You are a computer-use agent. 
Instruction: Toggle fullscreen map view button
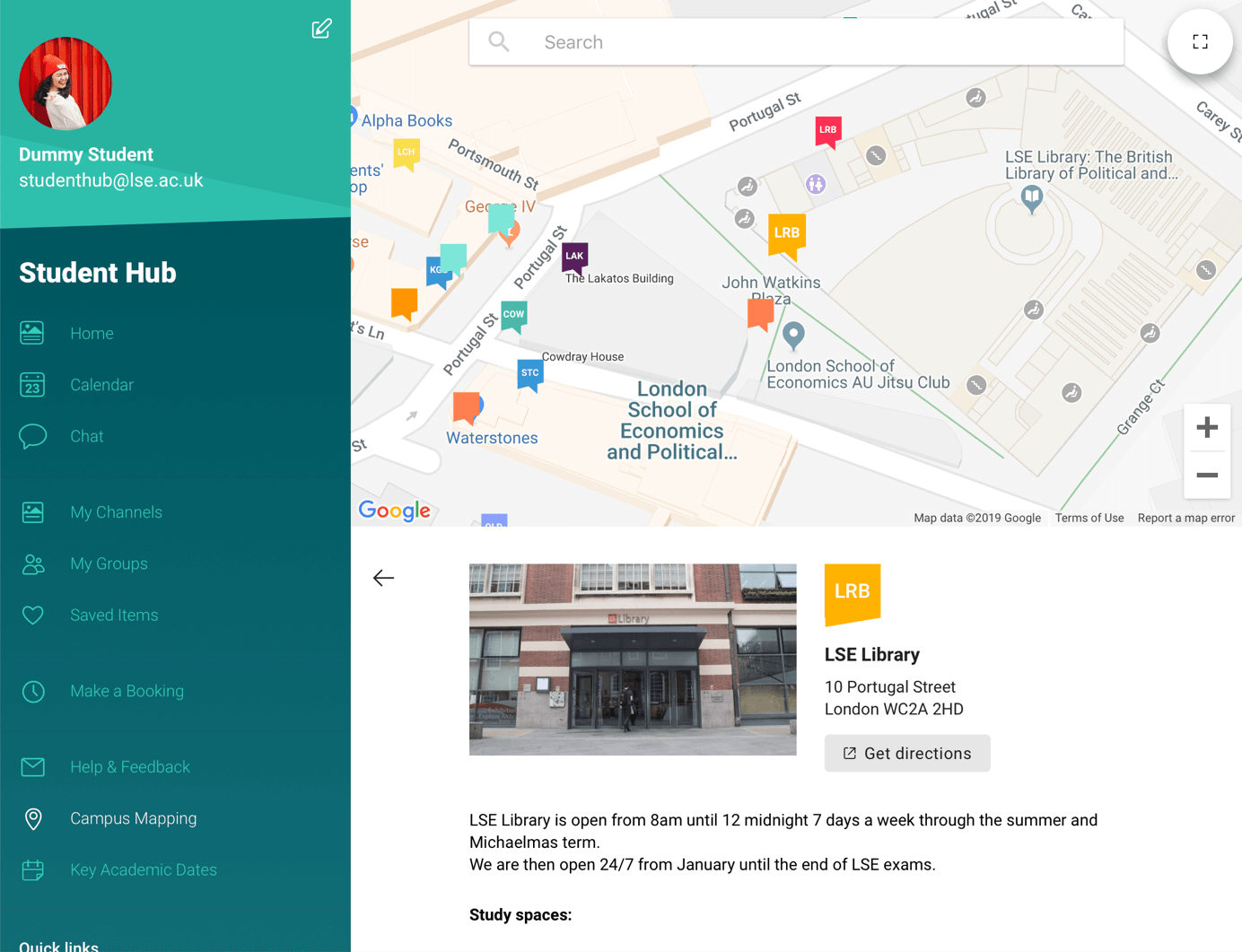point(1200,42)
